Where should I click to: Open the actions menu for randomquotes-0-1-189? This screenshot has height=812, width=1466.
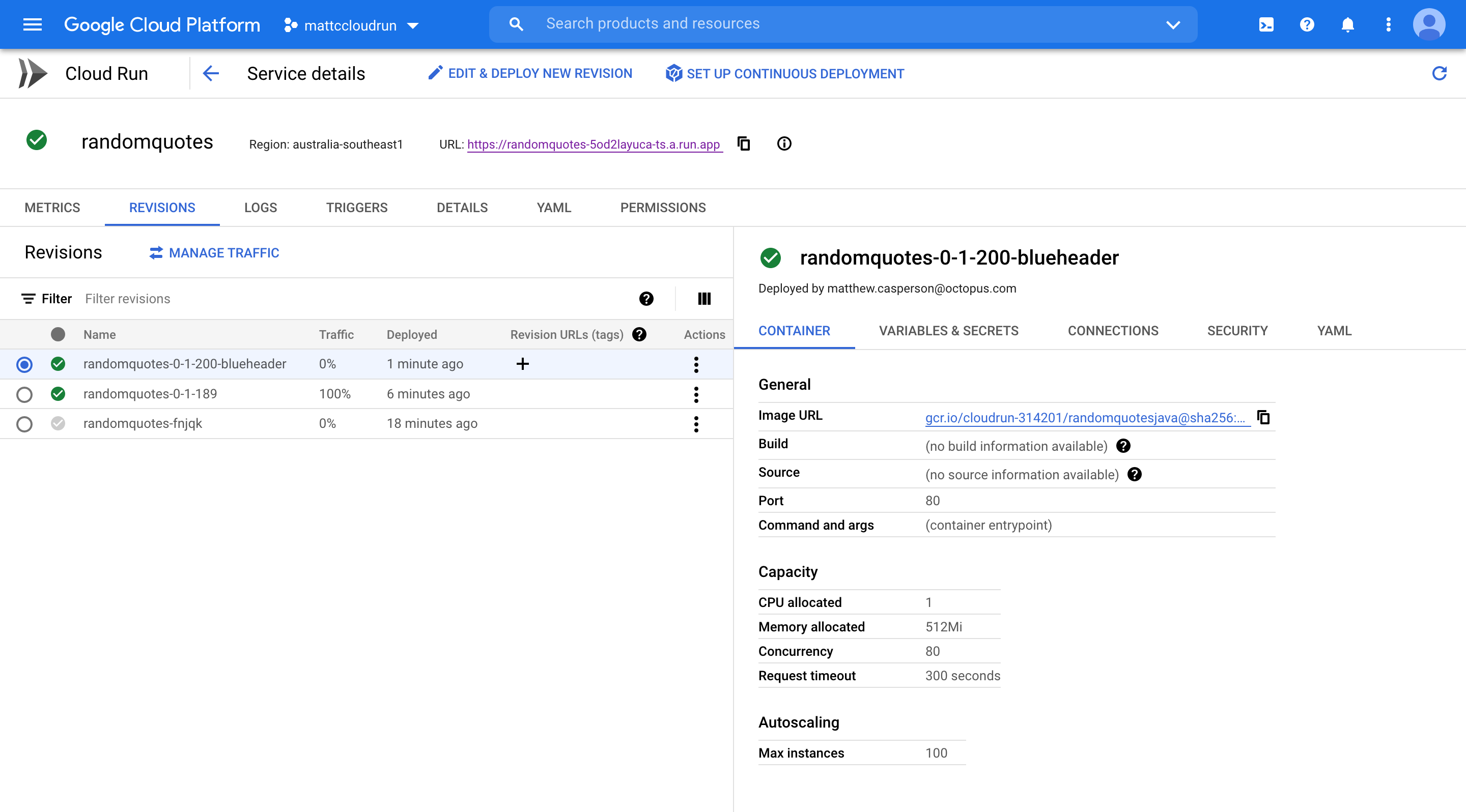[695, 394]
